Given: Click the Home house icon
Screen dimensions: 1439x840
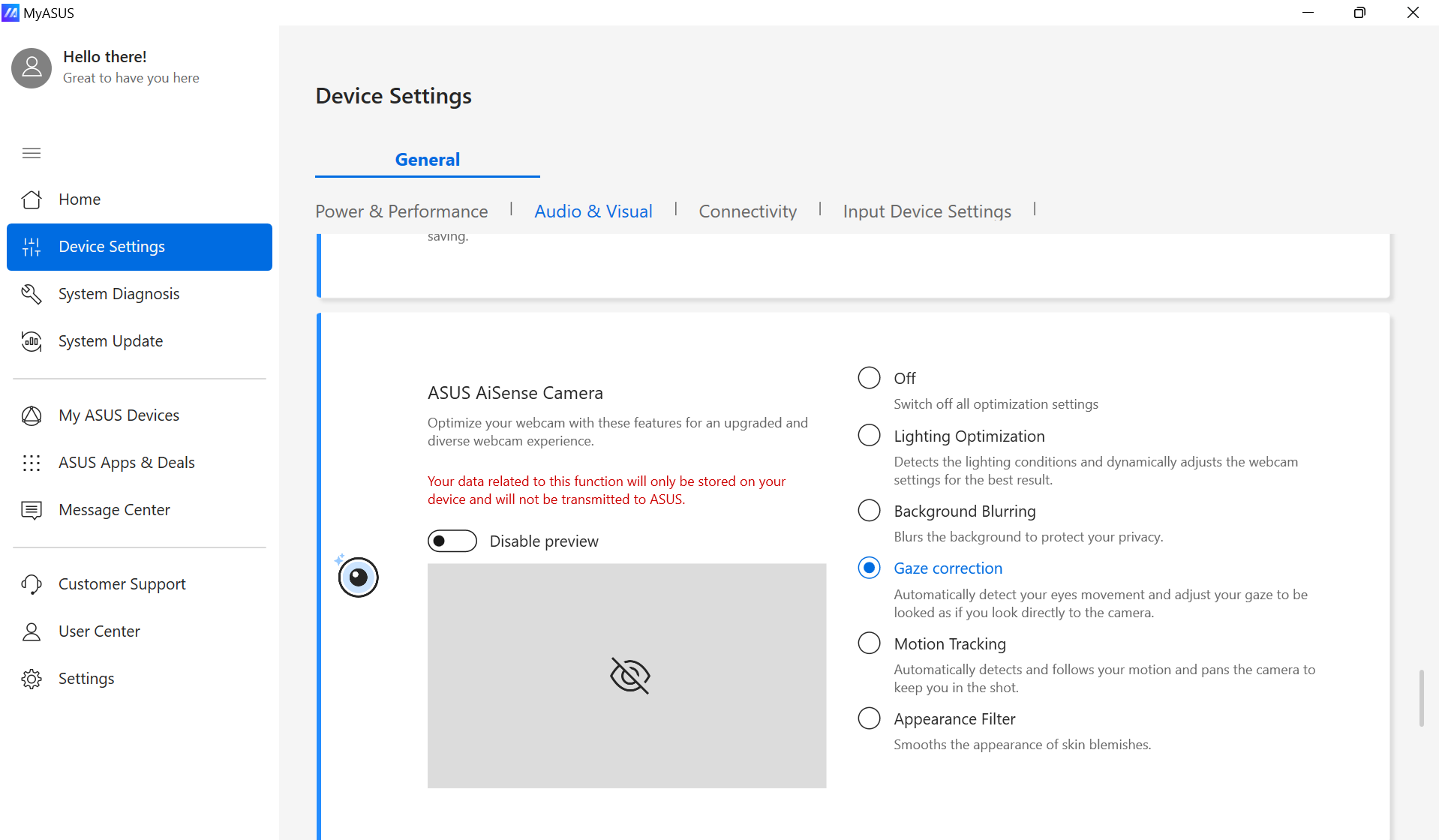Looking at the screenshot, I should (32, 199).
